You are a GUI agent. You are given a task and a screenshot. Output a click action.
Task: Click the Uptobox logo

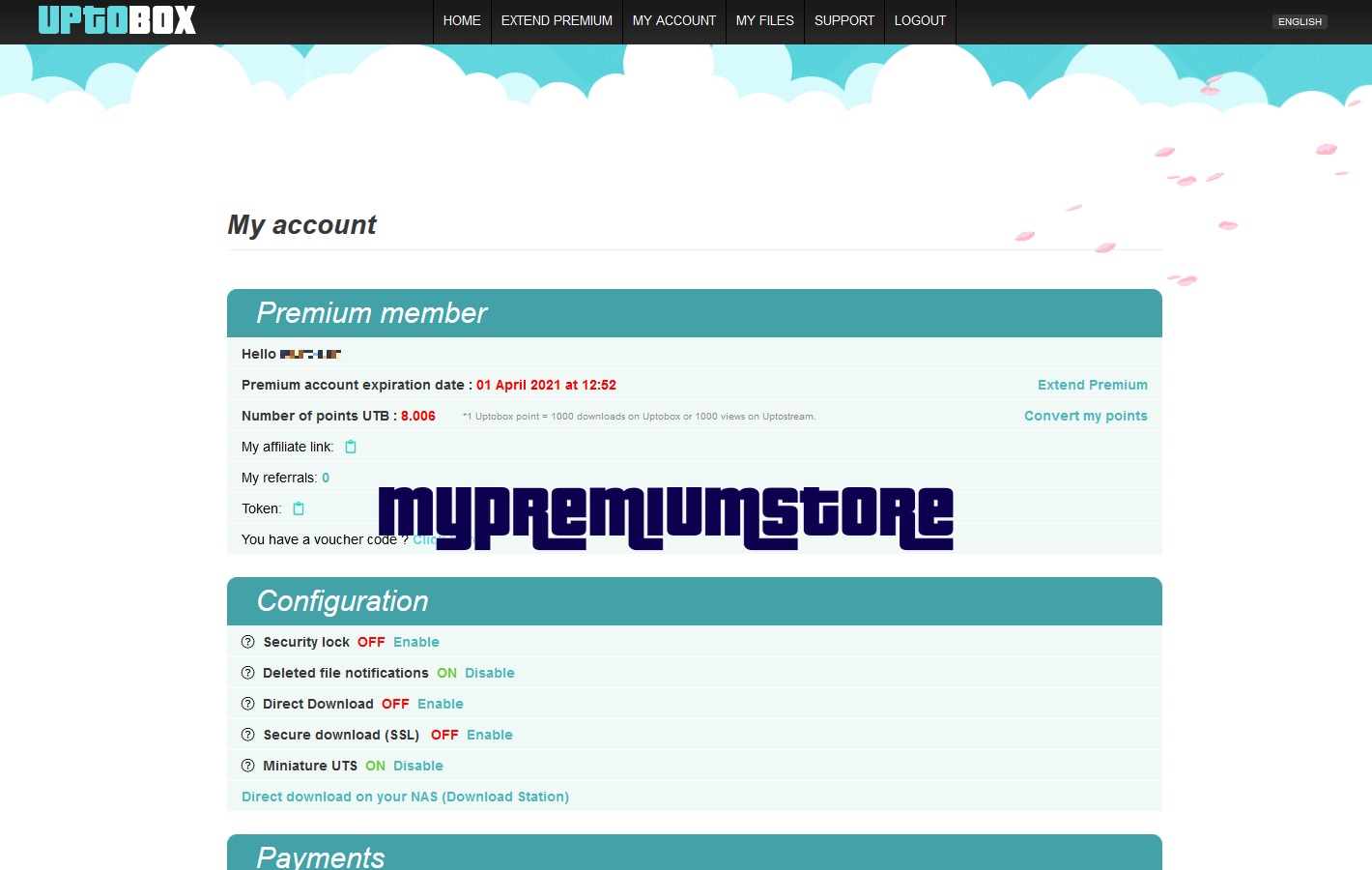click(117, 19)
